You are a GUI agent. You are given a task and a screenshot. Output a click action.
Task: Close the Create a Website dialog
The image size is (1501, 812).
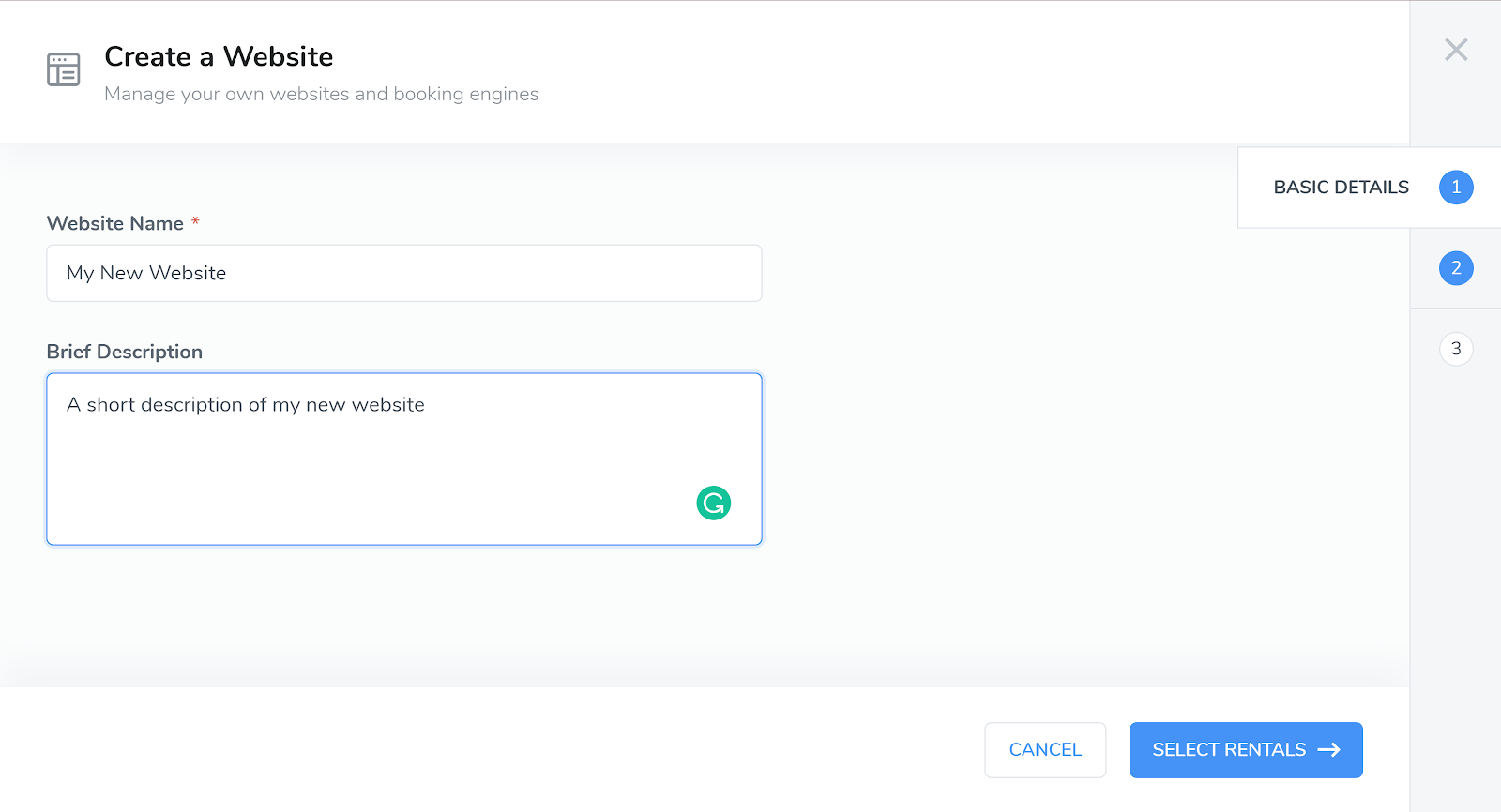(1456, 50)
